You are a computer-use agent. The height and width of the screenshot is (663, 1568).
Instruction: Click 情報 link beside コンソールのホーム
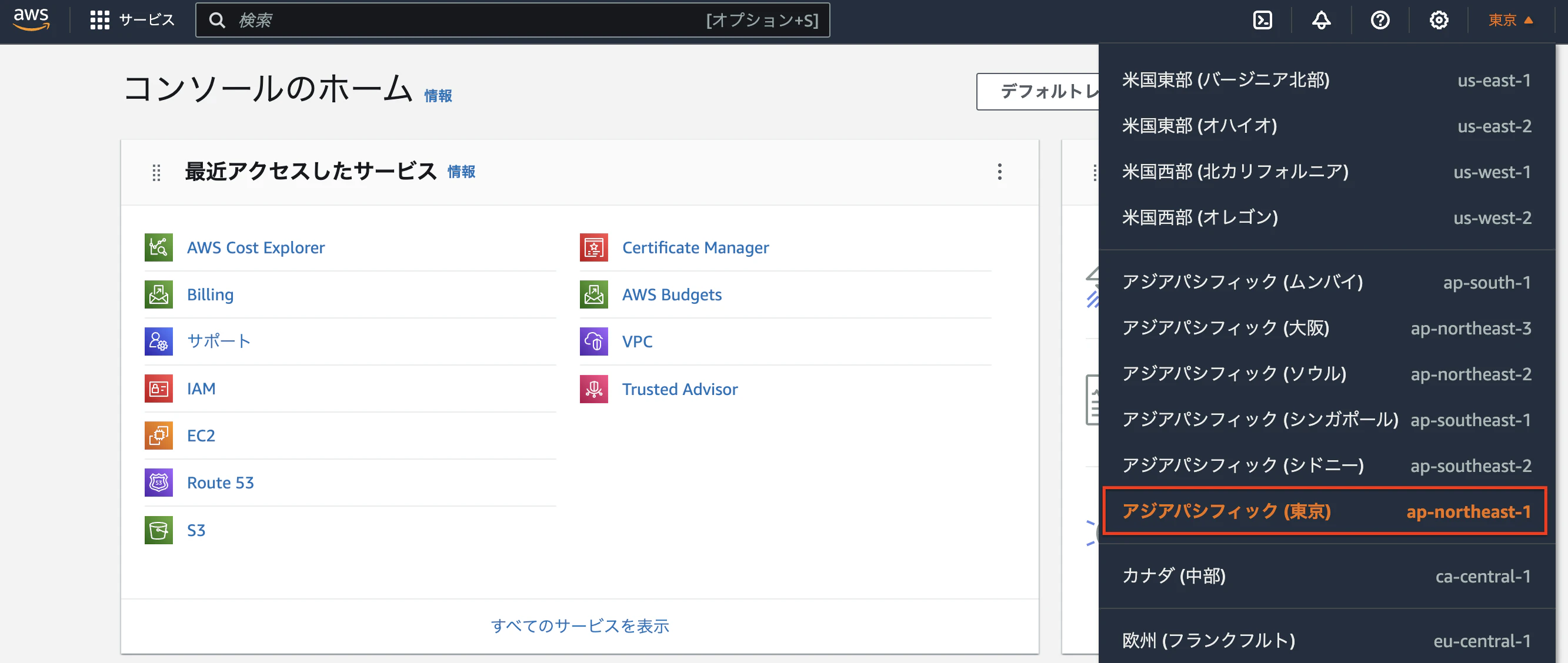point(438,95)
